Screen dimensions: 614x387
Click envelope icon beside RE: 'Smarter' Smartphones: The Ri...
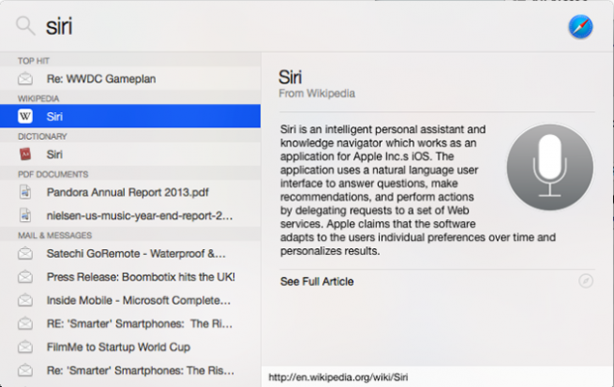click(x=25, y=324)
